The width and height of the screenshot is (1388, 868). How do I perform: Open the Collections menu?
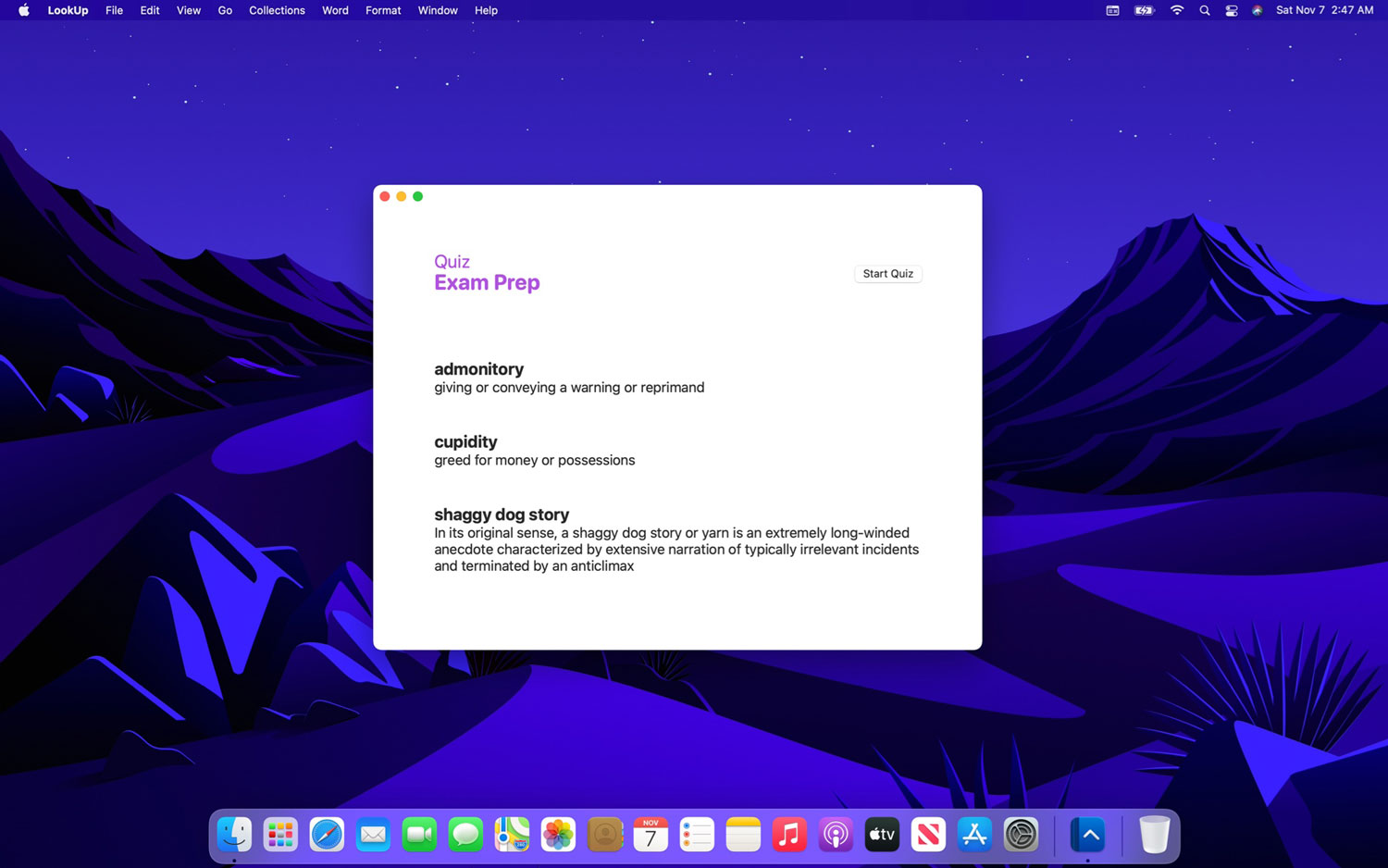pyautogui.click(x=277, y=10)
